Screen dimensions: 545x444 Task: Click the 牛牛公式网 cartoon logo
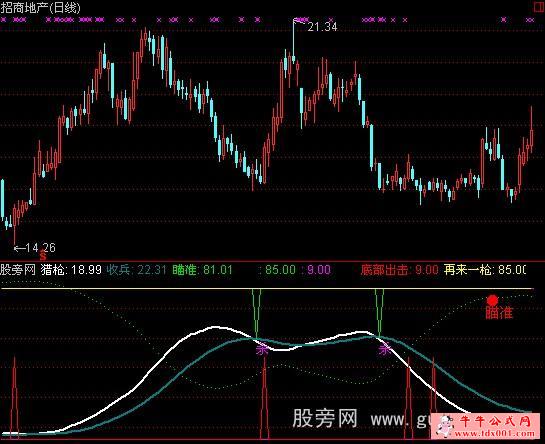click(x=445, y=425)
